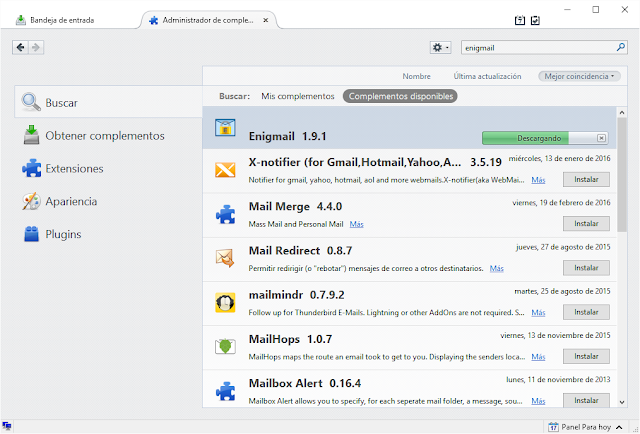This screenshot has width=640, height=434.
Task: Select the Mailbox Alert 0.16.4 title
Action: point(304,383)
